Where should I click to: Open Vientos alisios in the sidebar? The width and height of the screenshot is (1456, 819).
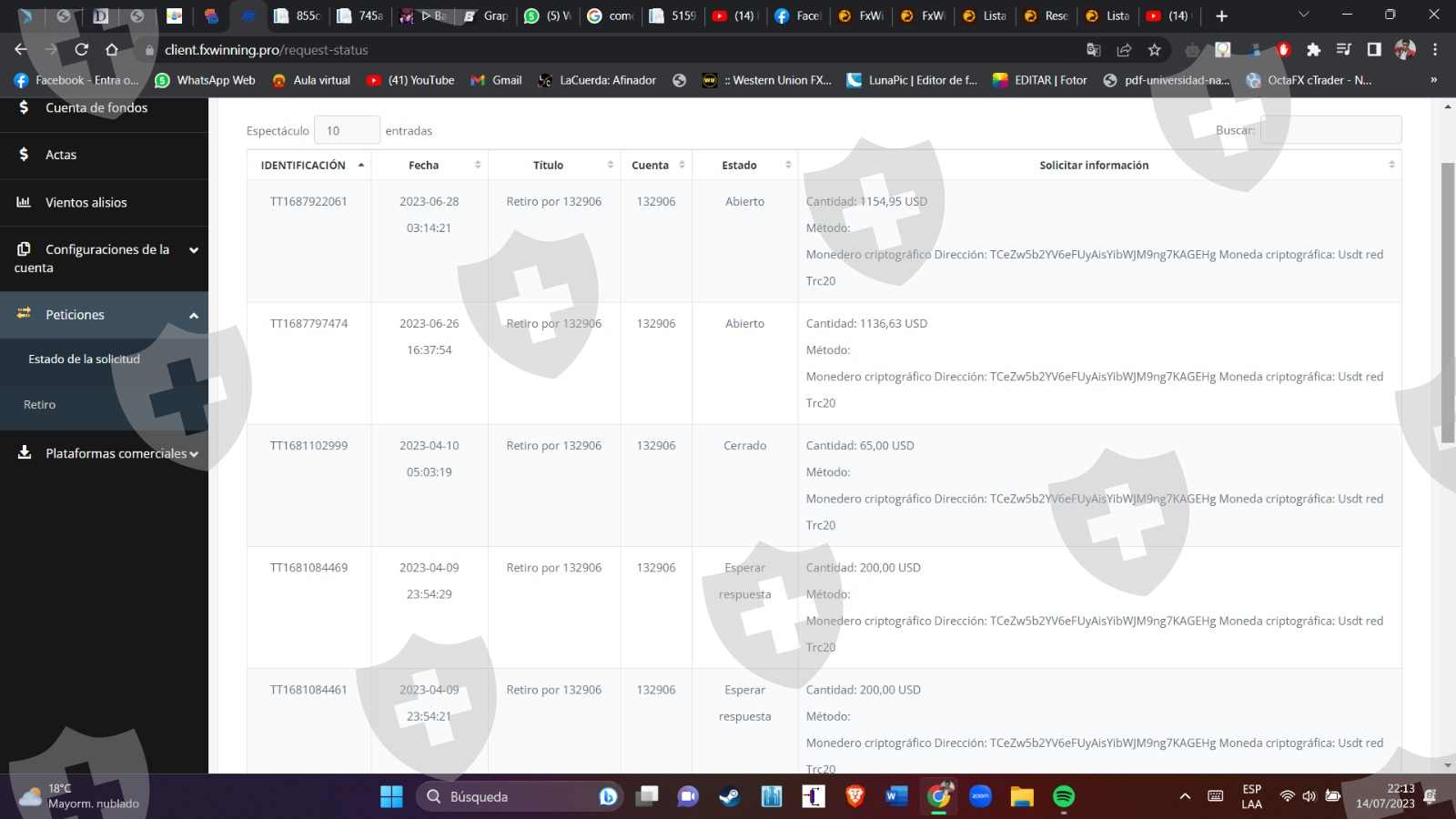click(86, 202)
